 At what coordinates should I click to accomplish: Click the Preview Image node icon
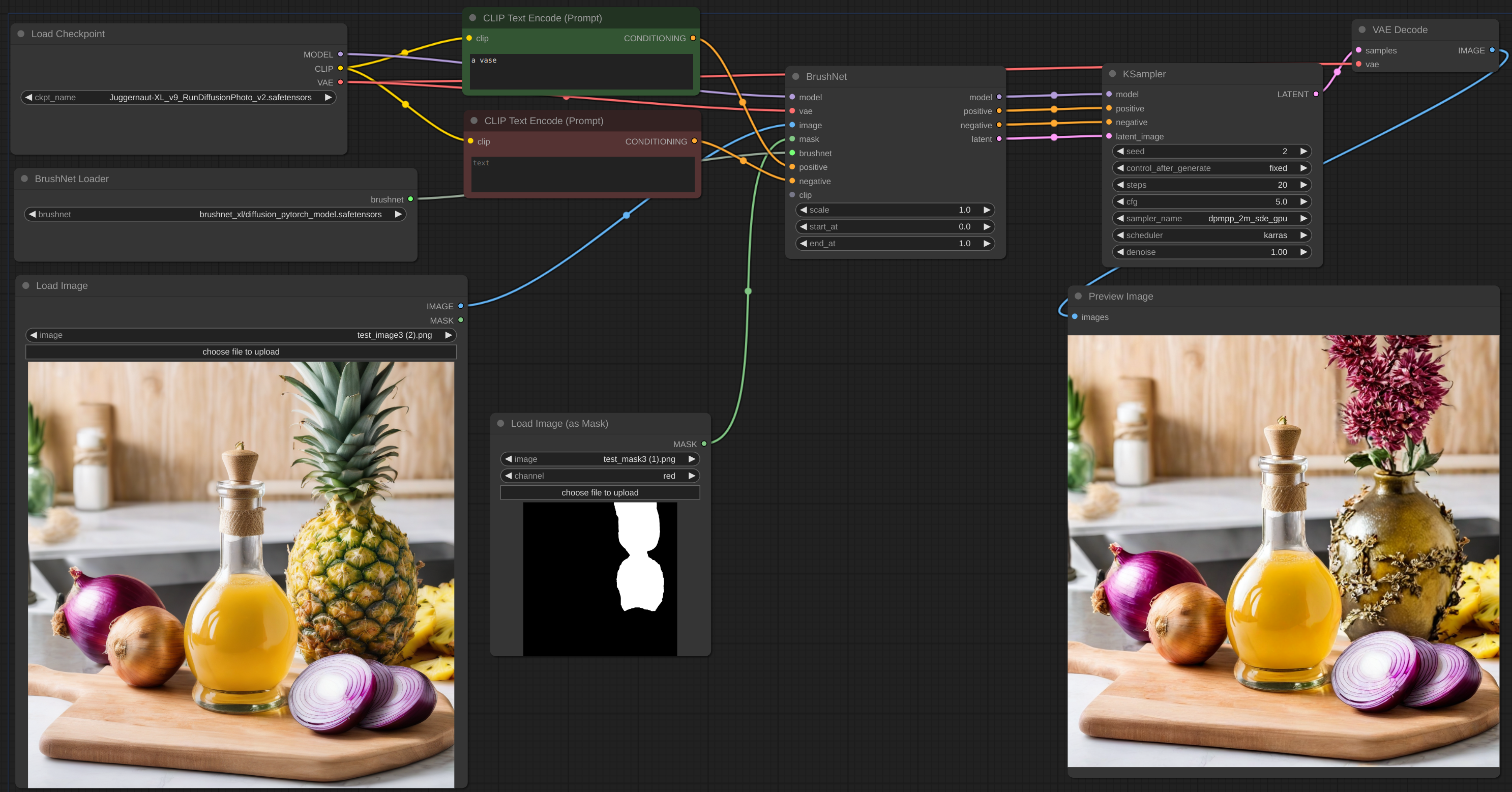pos(1078,296)
